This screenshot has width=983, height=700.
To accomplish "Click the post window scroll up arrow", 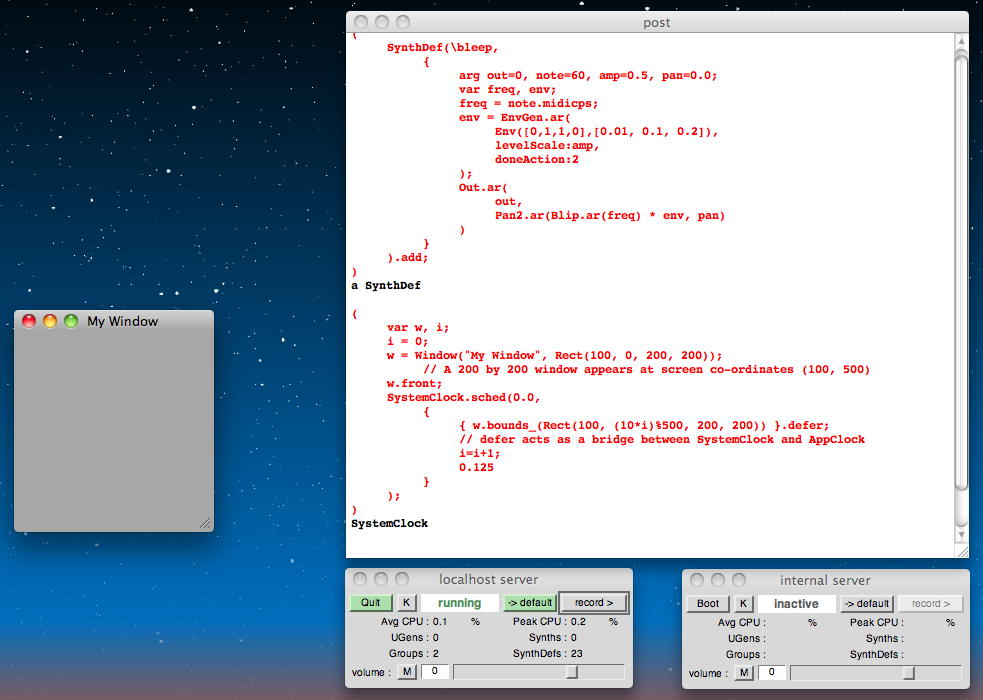I will (961, 42).
